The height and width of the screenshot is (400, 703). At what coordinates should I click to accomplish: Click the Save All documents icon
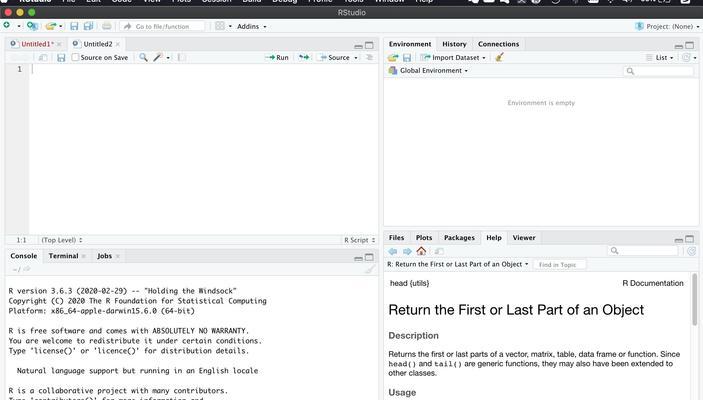(88, 26)
